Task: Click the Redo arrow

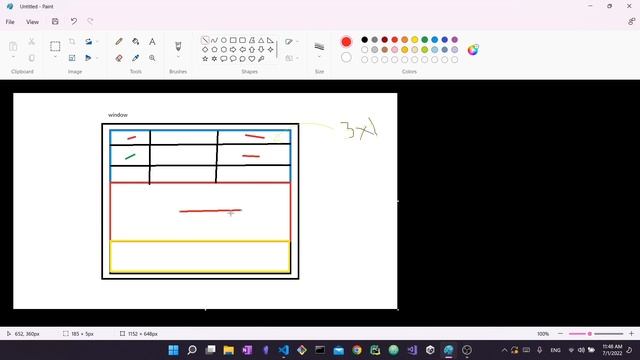Action: pyautogui.click(x=90, y=22)
